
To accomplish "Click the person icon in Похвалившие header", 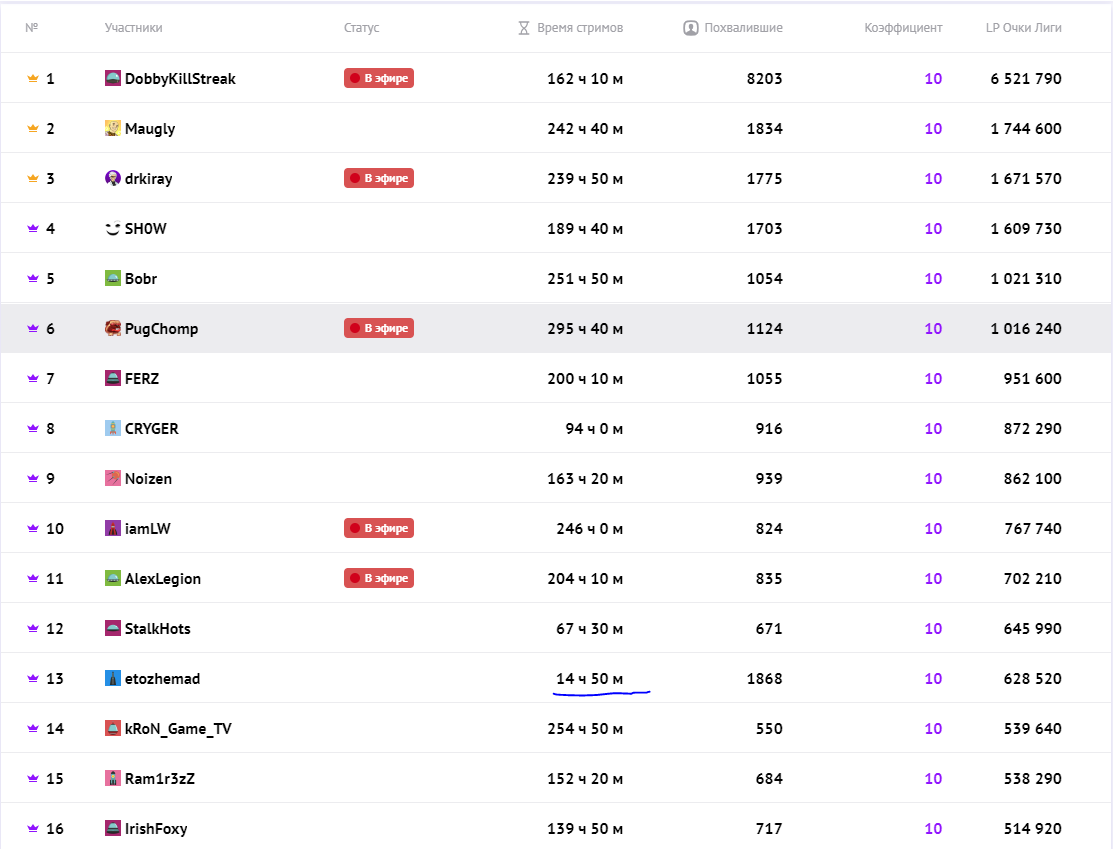I will [x=691, y=28].
